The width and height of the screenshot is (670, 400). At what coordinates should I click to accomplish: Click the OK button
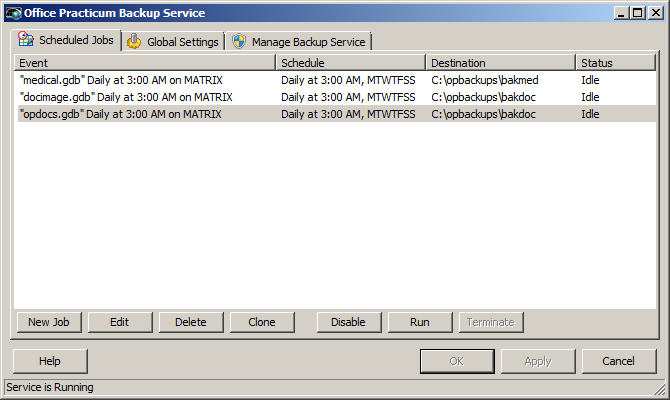click(457, 361)
